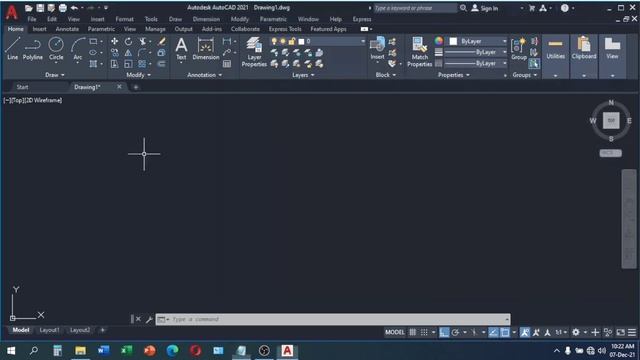Switch to the Layout1 tab
The image size is (640, 360).
pos(49,330)
